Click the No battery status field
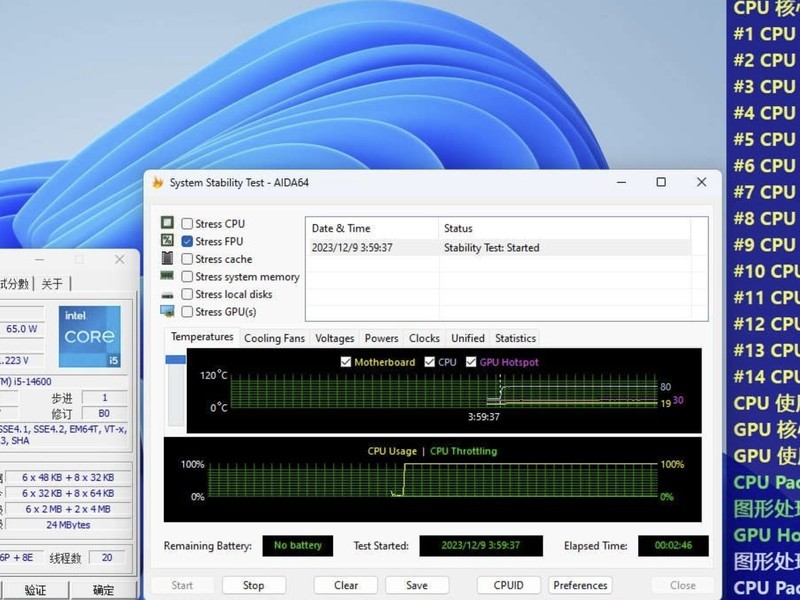Screen dimensions: 800x600 pyautogui.click(x=298, y=545)
